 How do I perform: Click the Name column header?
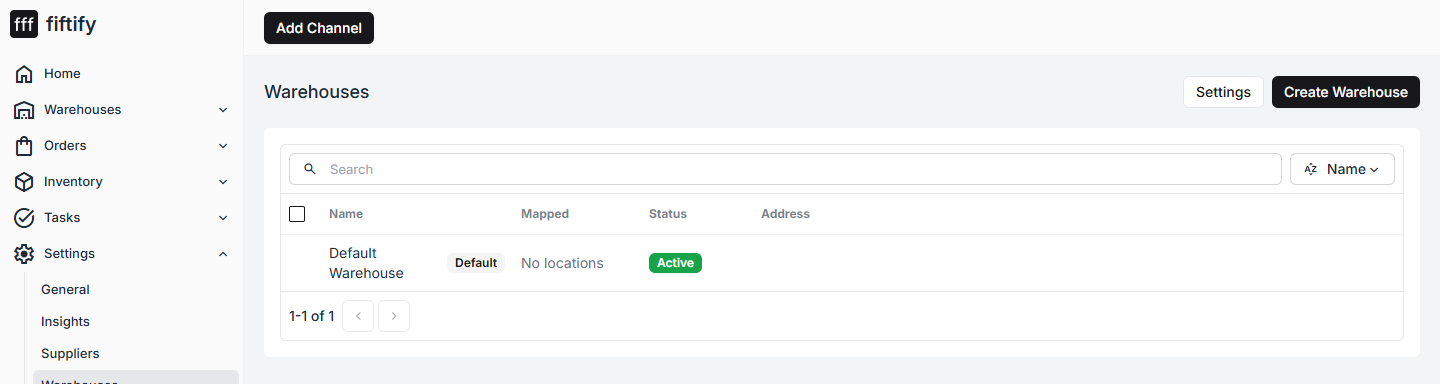[346, 214]
